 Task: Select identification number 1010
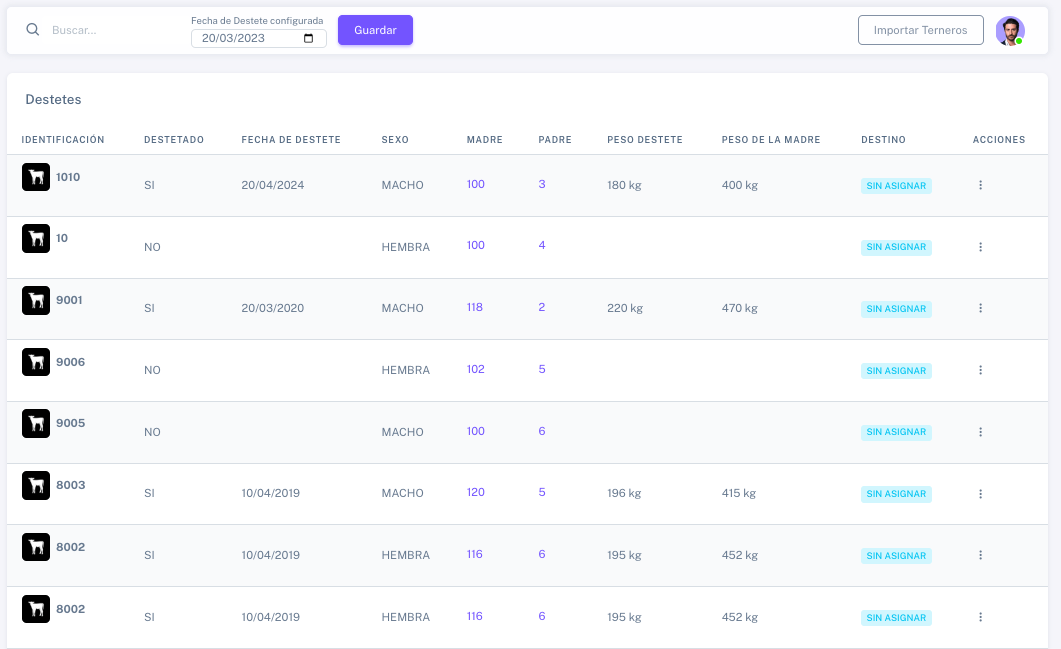point(68,177)
